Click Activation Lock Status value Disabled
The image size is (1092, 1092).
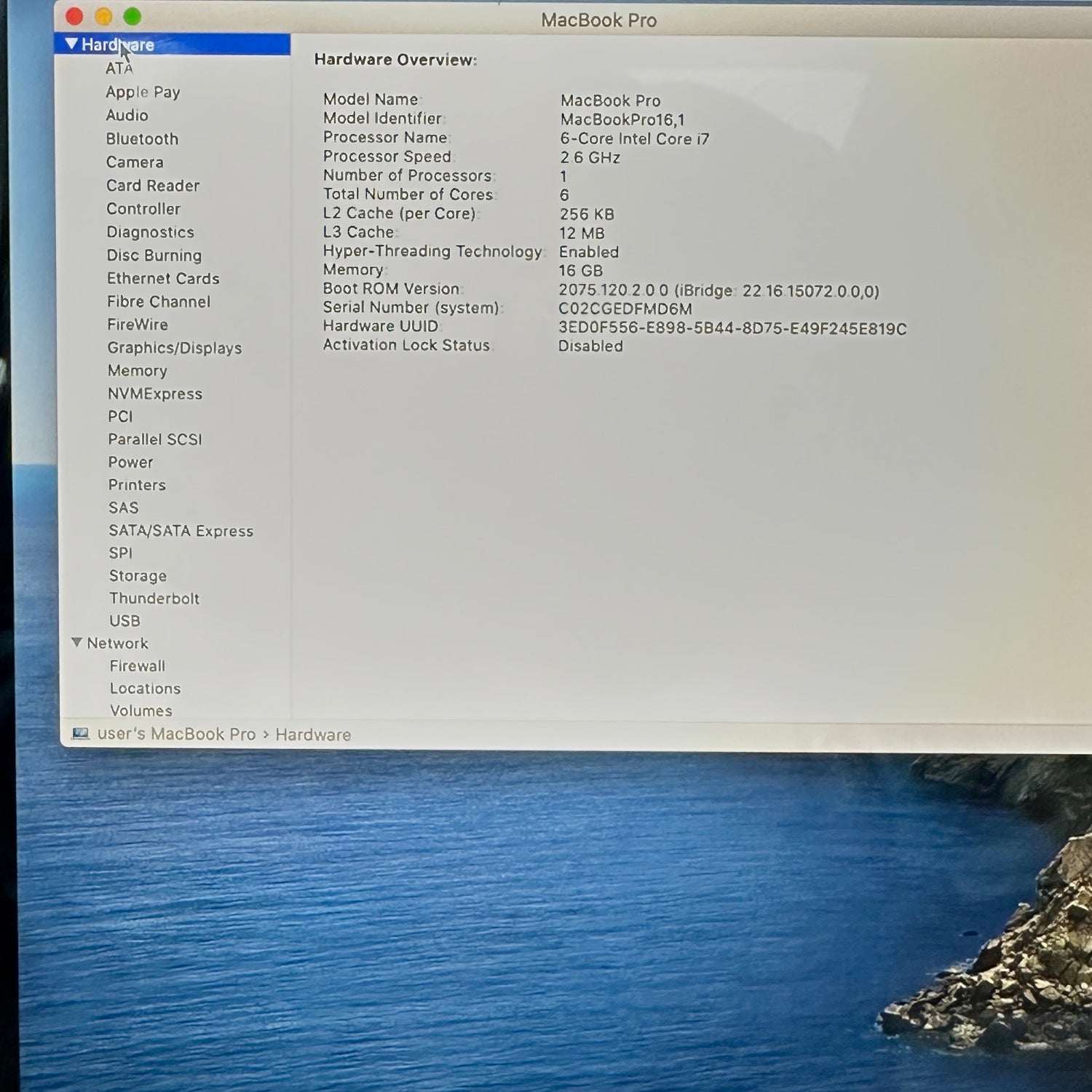point(590,346)
